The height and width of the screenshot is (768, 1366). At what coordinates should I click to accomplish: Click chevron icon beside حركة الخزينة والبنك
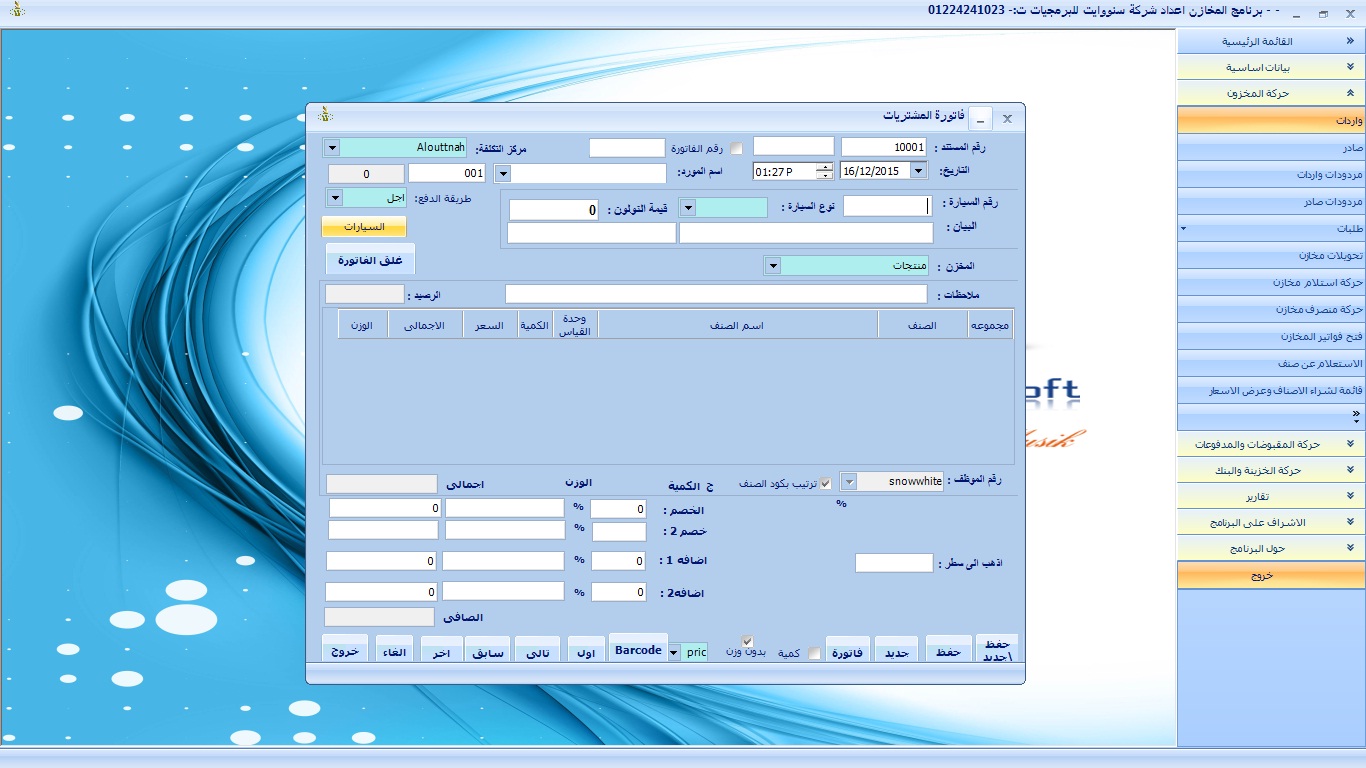1350,470
